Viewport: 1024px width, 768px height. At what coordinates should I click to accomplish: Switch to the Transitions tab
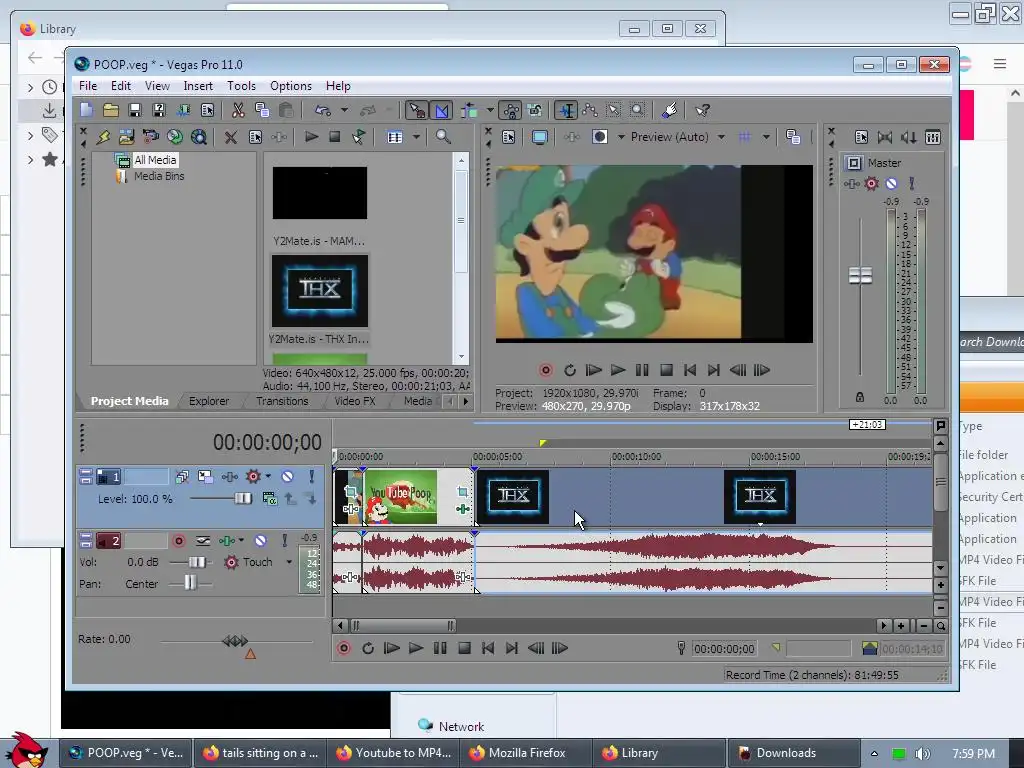click(x=282, y=401)
